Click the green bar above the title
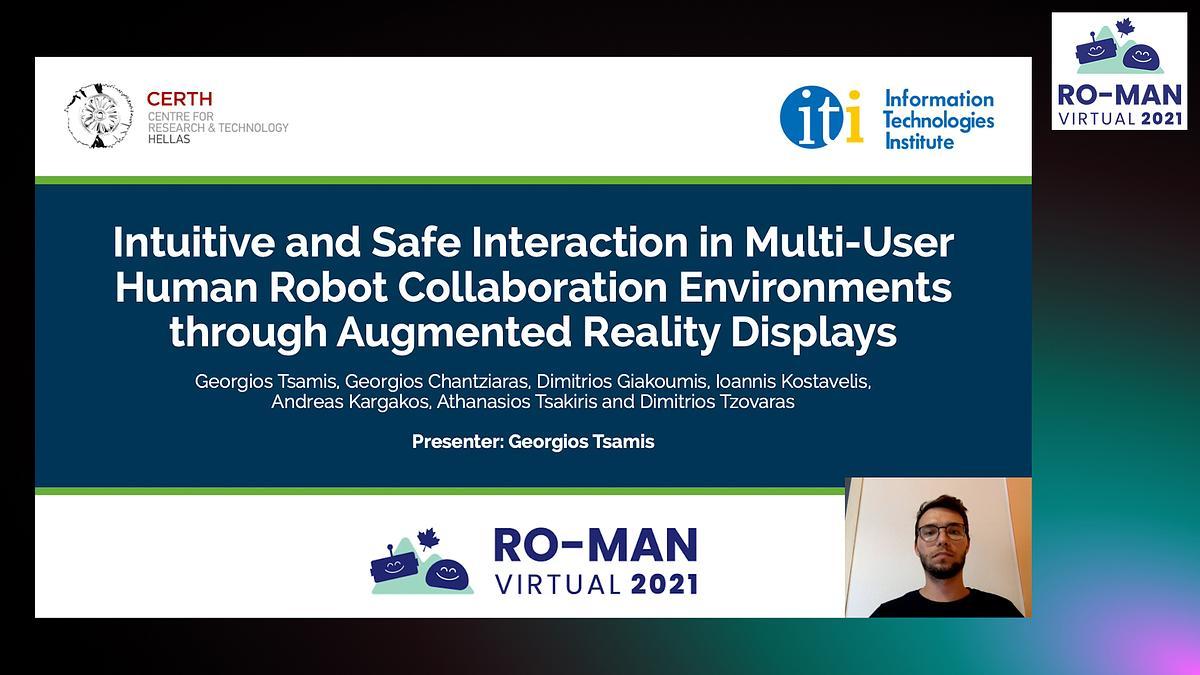The height and width of the screenshot is (675, 1200). pos(533,180)
